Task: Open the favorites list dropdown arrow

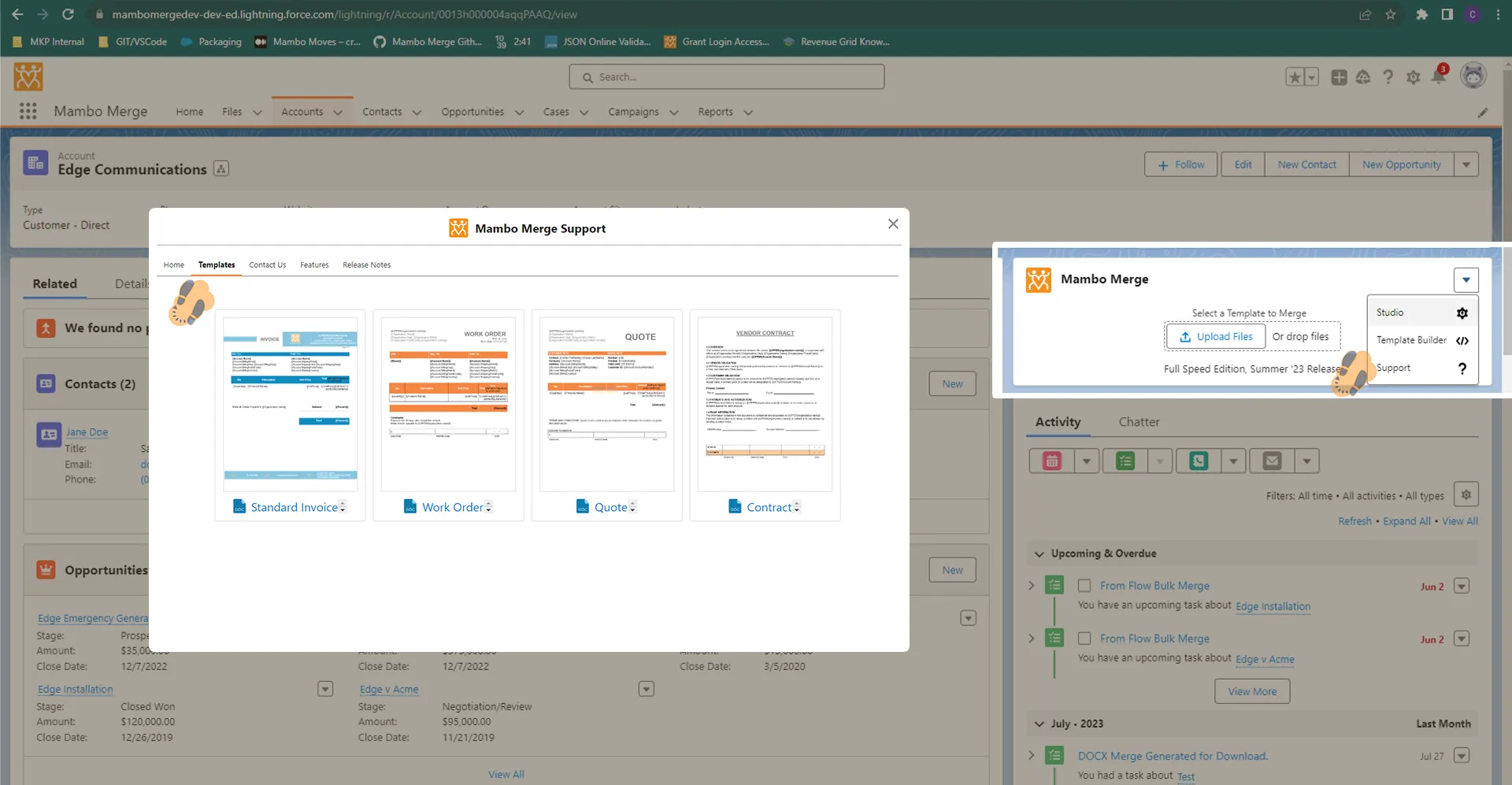Action: (x=1312, y=77)
